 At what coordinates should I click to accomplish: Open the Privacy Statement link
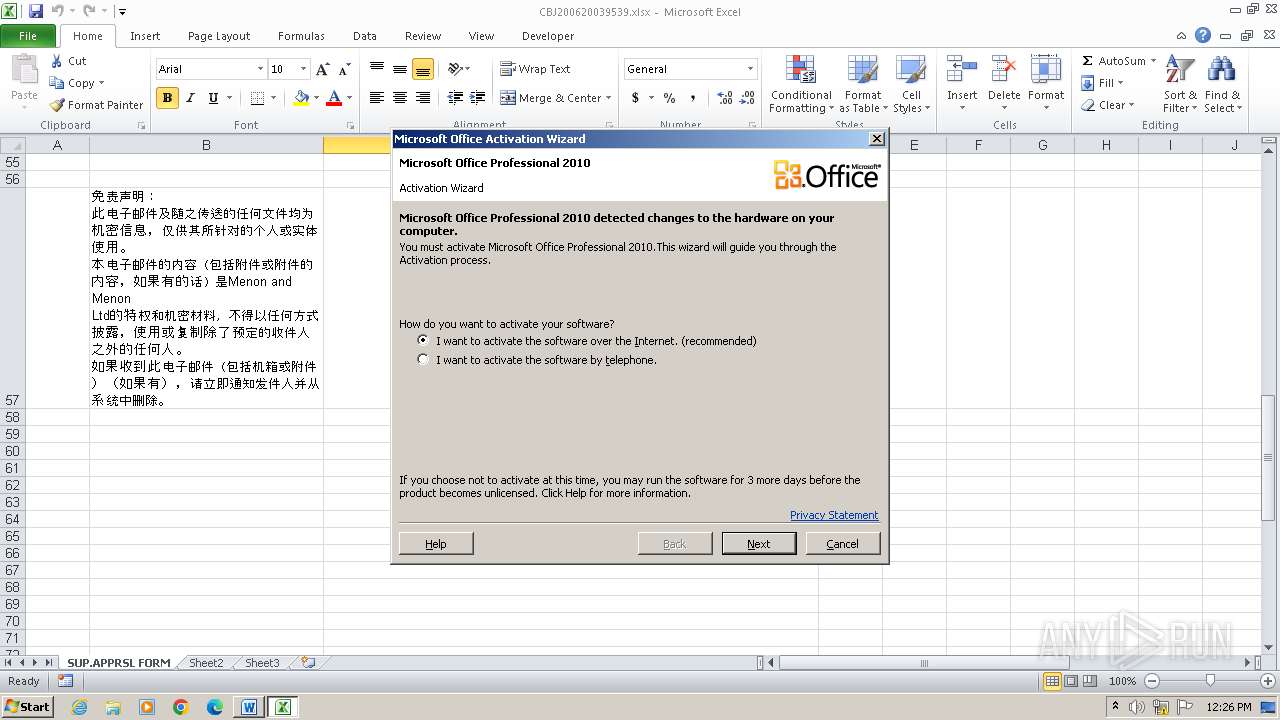pos(834,515)
